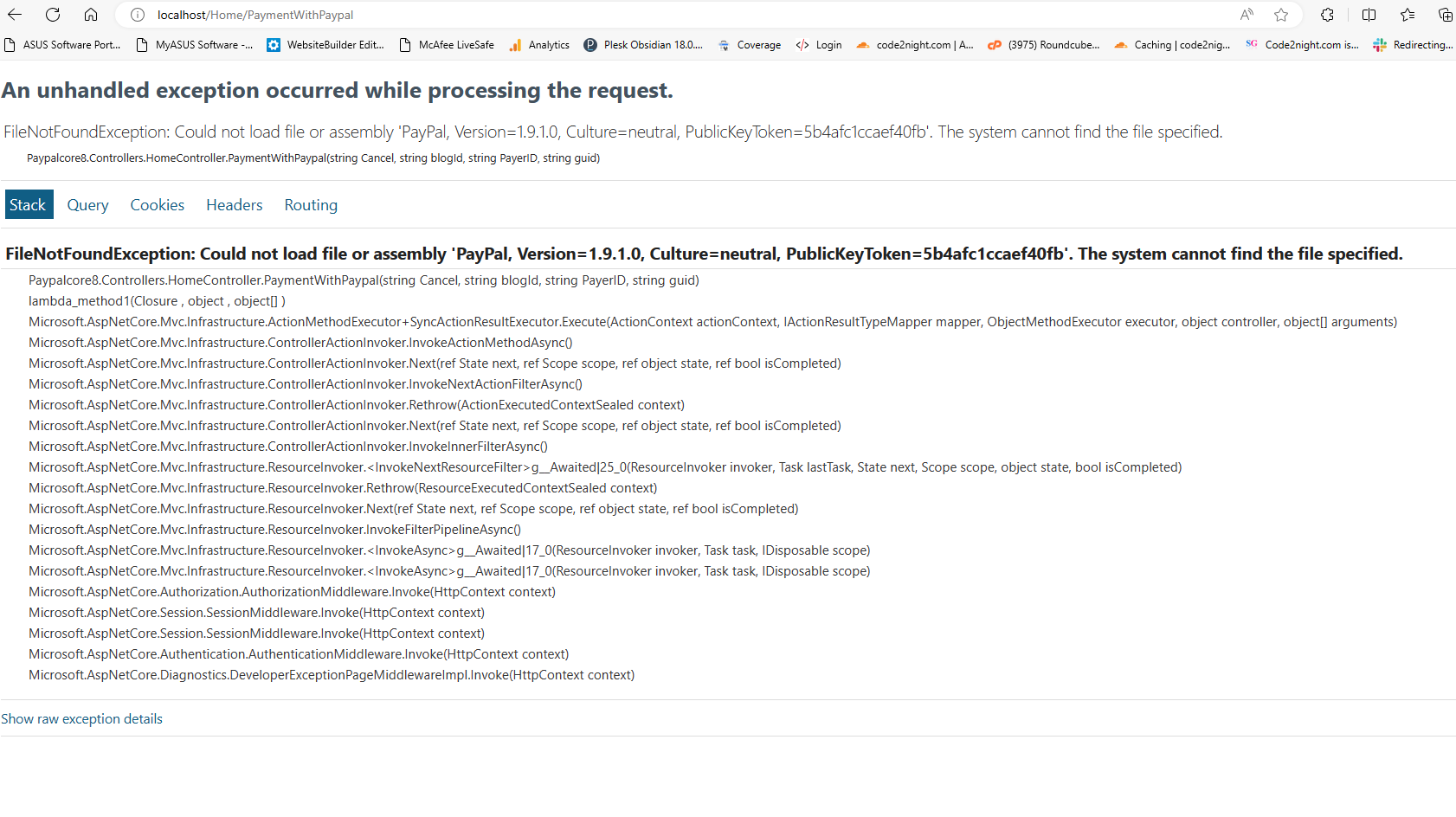Toggle the split screen icon
Viewport: 1456px width, 817px height.
[1369, 15]
